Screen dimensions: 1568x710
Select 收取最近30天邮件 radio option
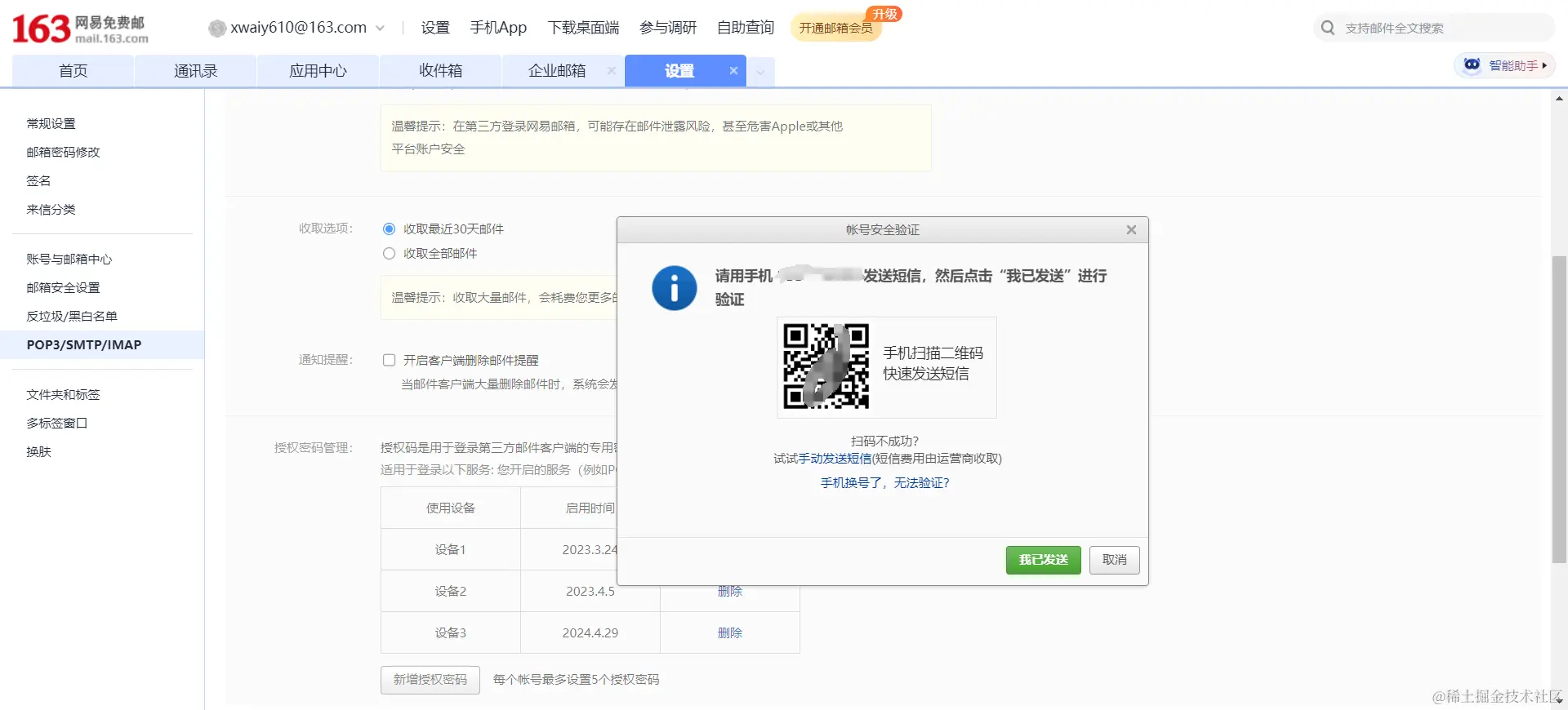coord(389,229)
